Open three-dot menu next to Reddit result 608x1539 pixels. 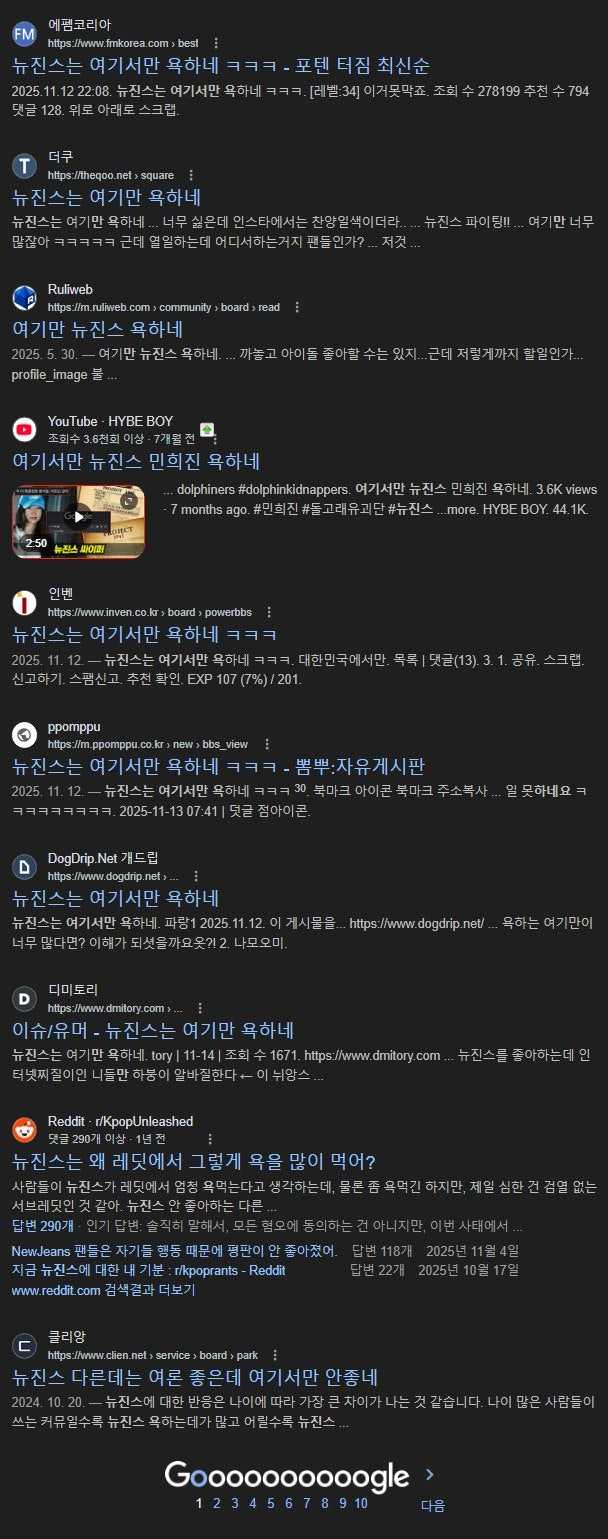point(210,1139)
